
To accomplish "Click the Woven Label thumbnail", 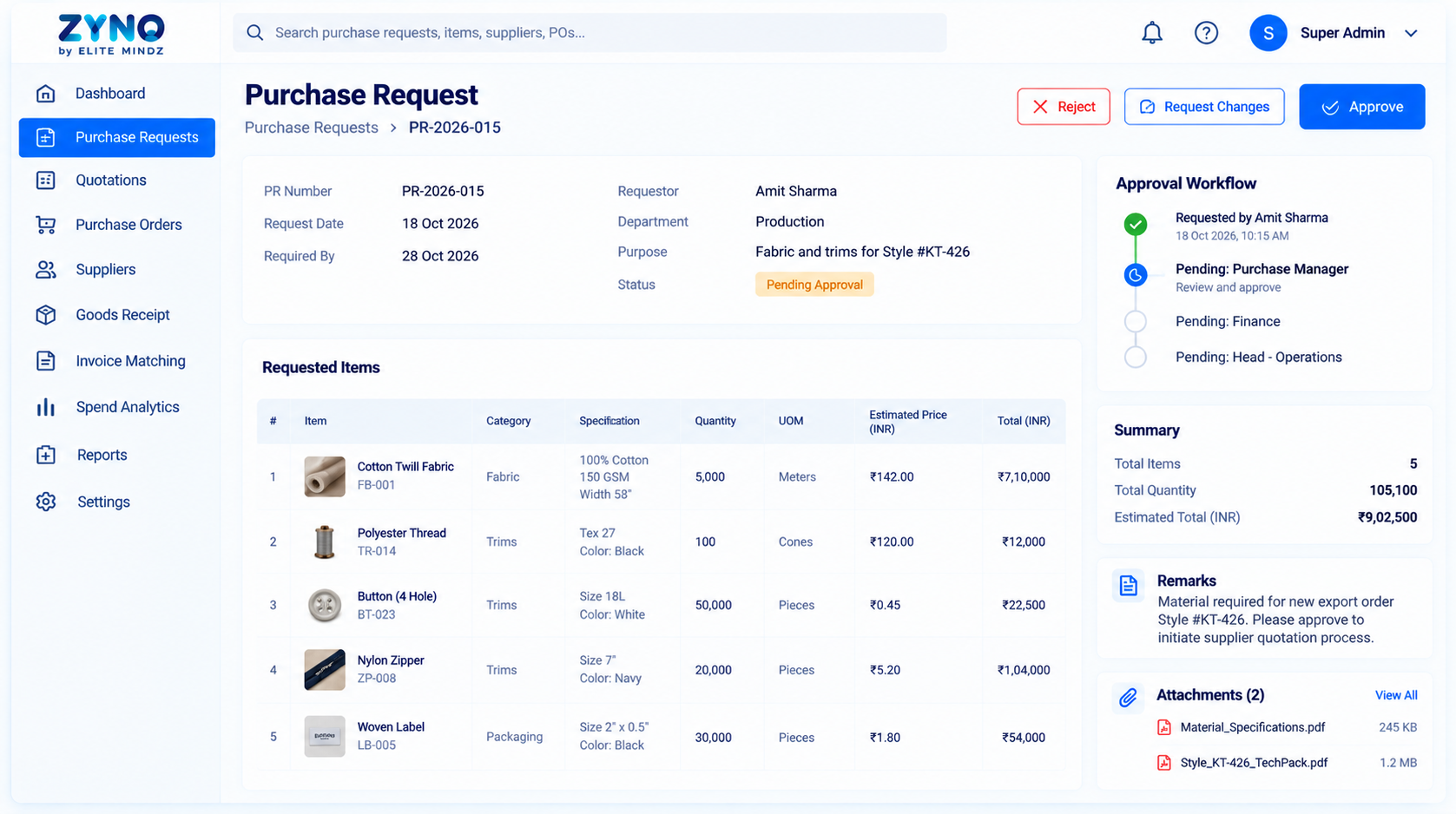I will click(x=325, y=737).
